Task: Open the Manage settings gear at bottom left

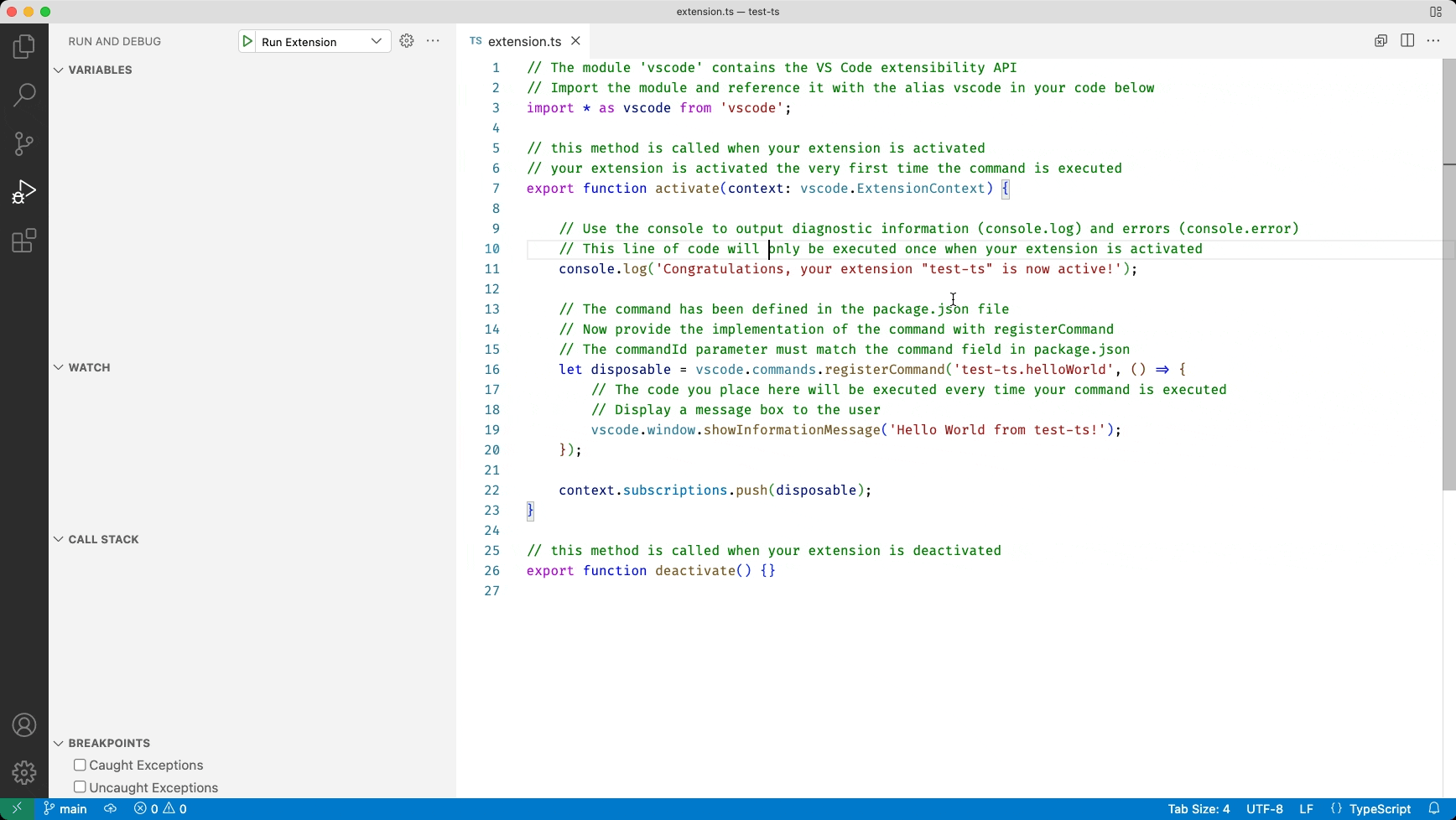Action: pyautogui.click(x=23, y=772)
